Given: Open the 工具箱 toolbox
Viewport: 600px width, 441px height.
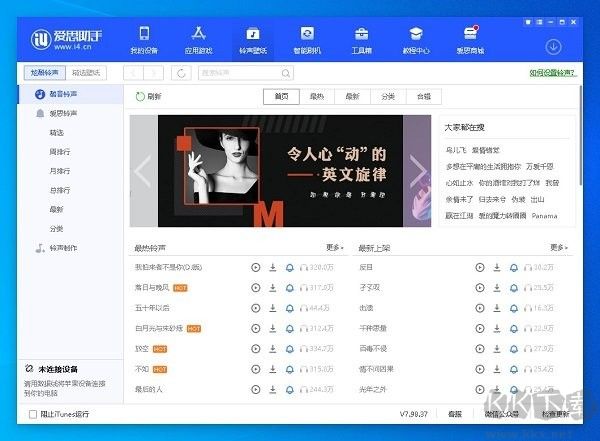Looking at the screenshot, I should [362, 40].
